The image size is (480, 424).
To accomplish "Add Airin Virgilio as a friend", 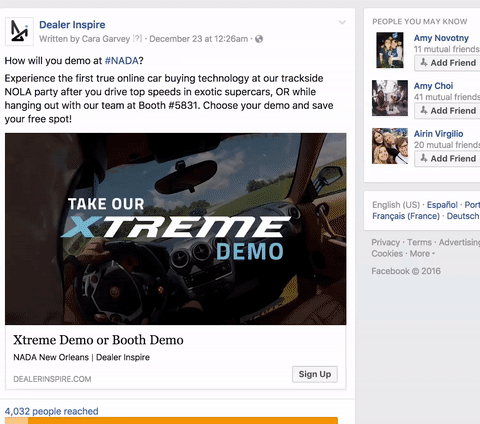I will (x=448, y=159).
